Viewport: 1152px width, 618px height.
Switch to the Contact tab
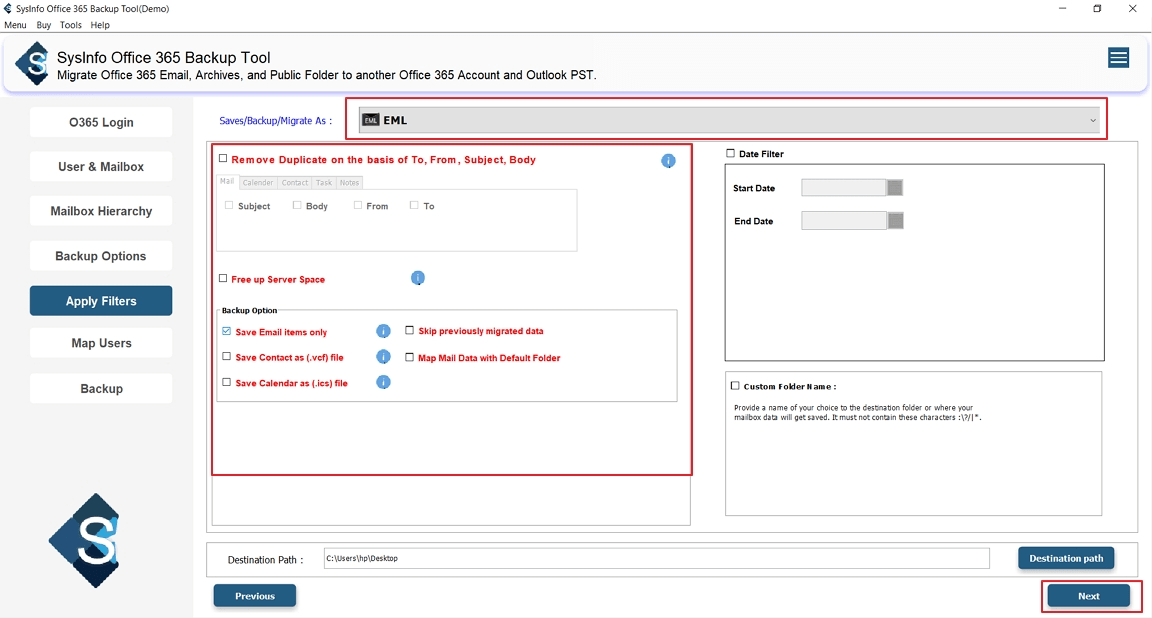(295, 182)
